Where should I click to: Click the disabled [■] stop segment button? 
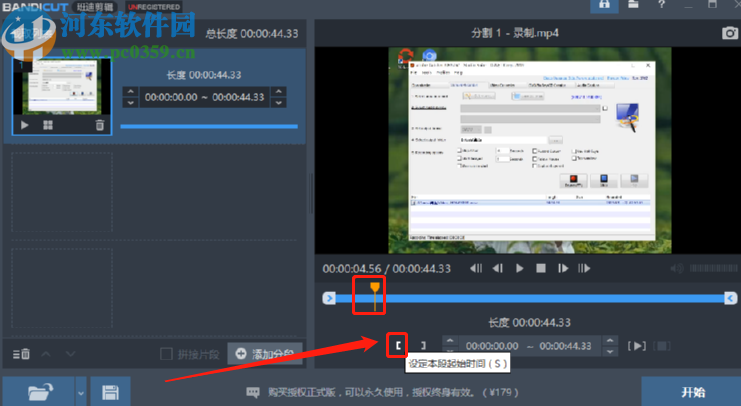(662, 346)
